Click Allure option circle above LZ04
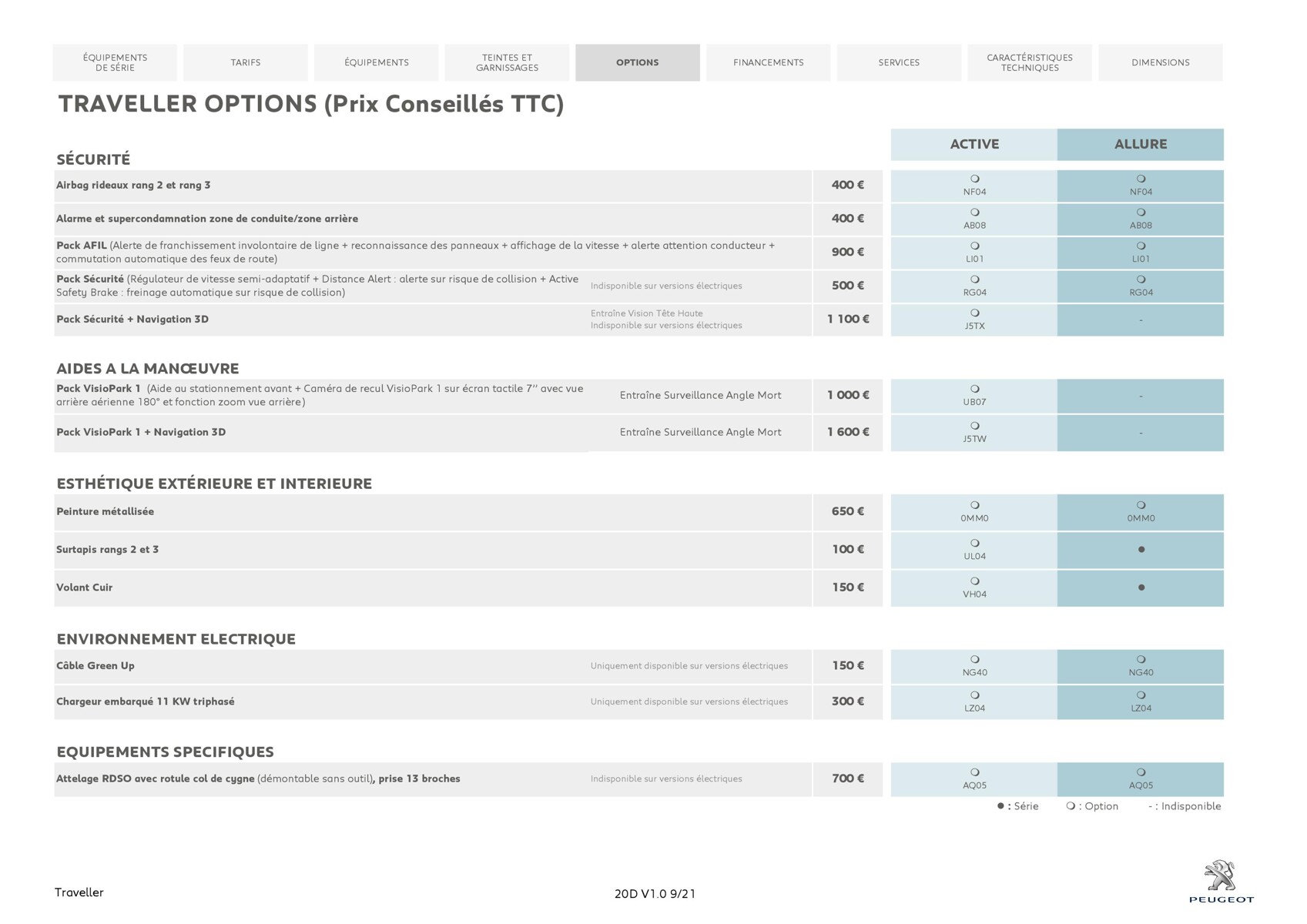Screen dimensions: 1307x924 click(1141, 695)
